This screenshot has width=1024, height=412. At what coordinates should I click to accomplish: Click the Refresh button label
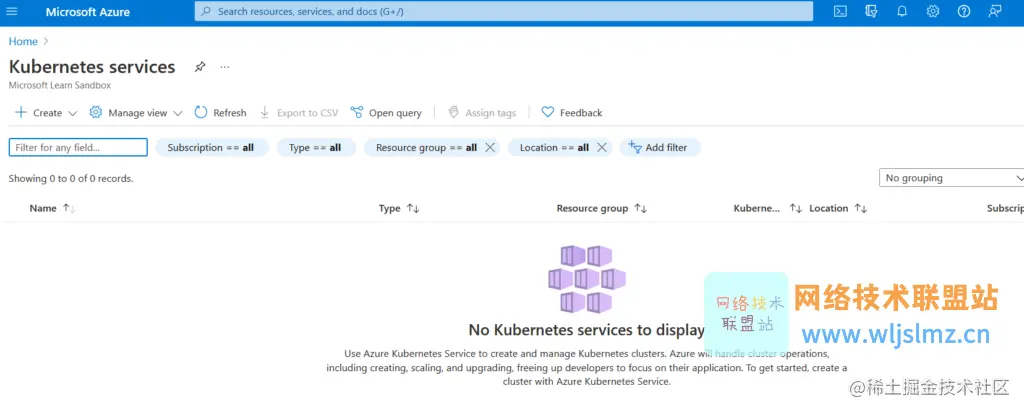230,113
